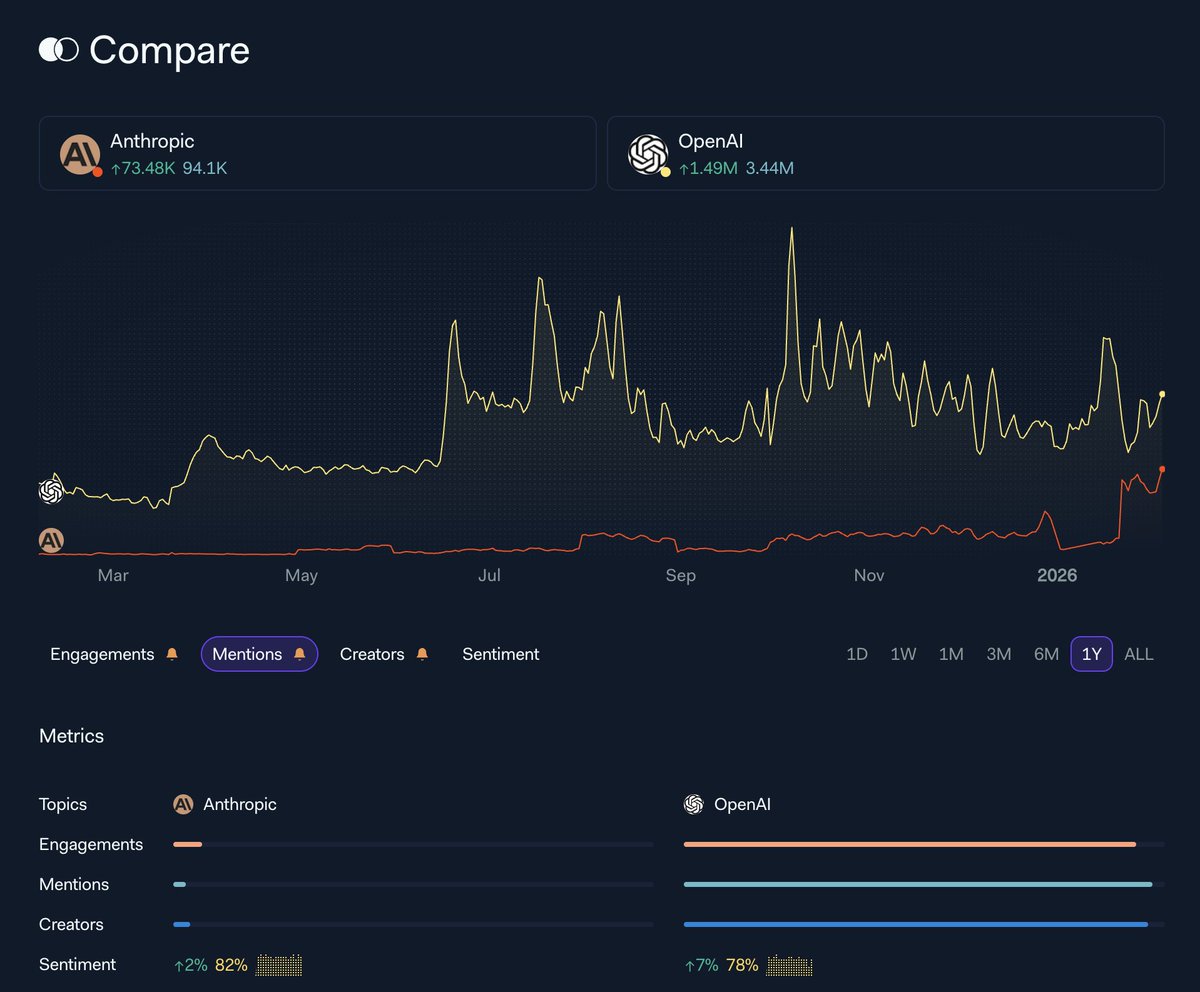Click the Anthropic icon on the chart's left edge
The image size is (1200, 992).
[50, 540]
